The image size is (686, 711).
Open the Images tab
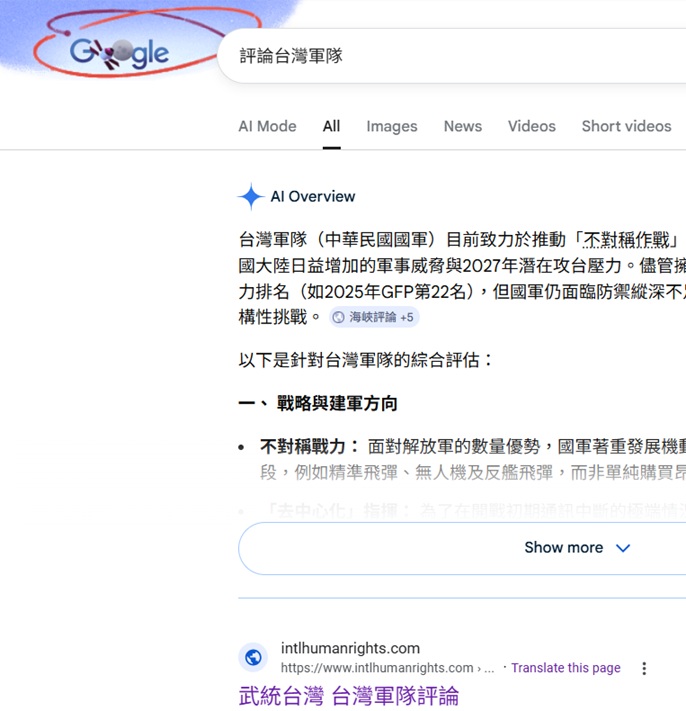pyautogui.click(x=391, y=126)
